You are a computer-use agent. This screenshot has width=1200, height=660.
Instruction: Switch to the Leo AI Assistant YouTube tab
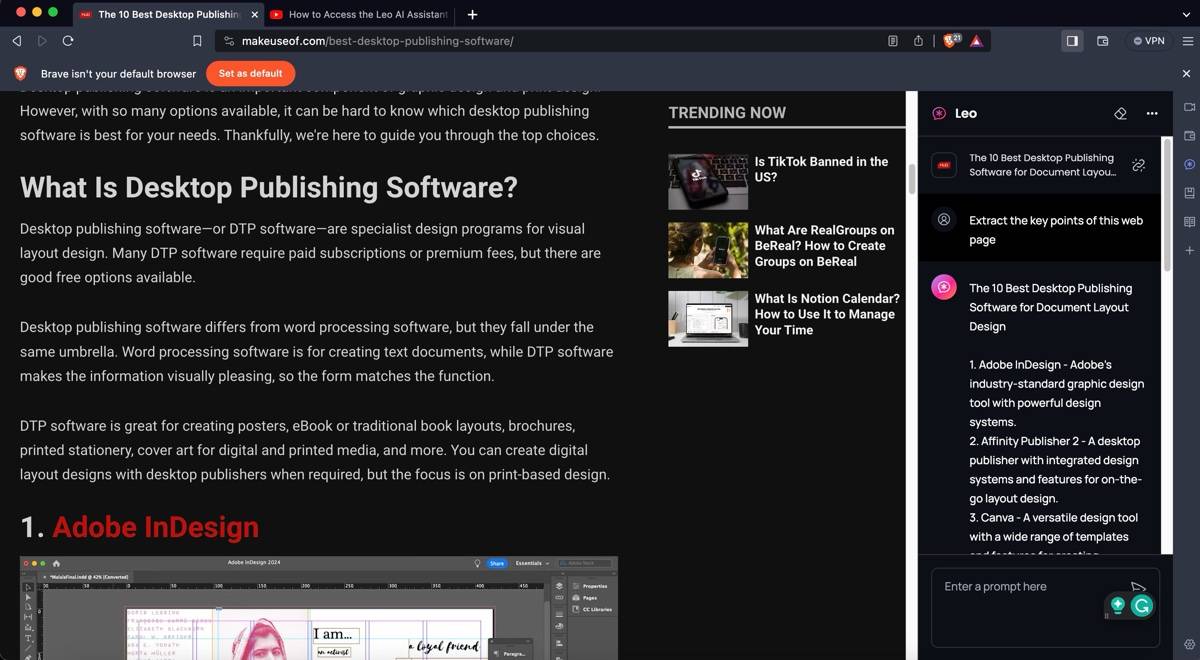pyautogui.click(x=358, y=14)
